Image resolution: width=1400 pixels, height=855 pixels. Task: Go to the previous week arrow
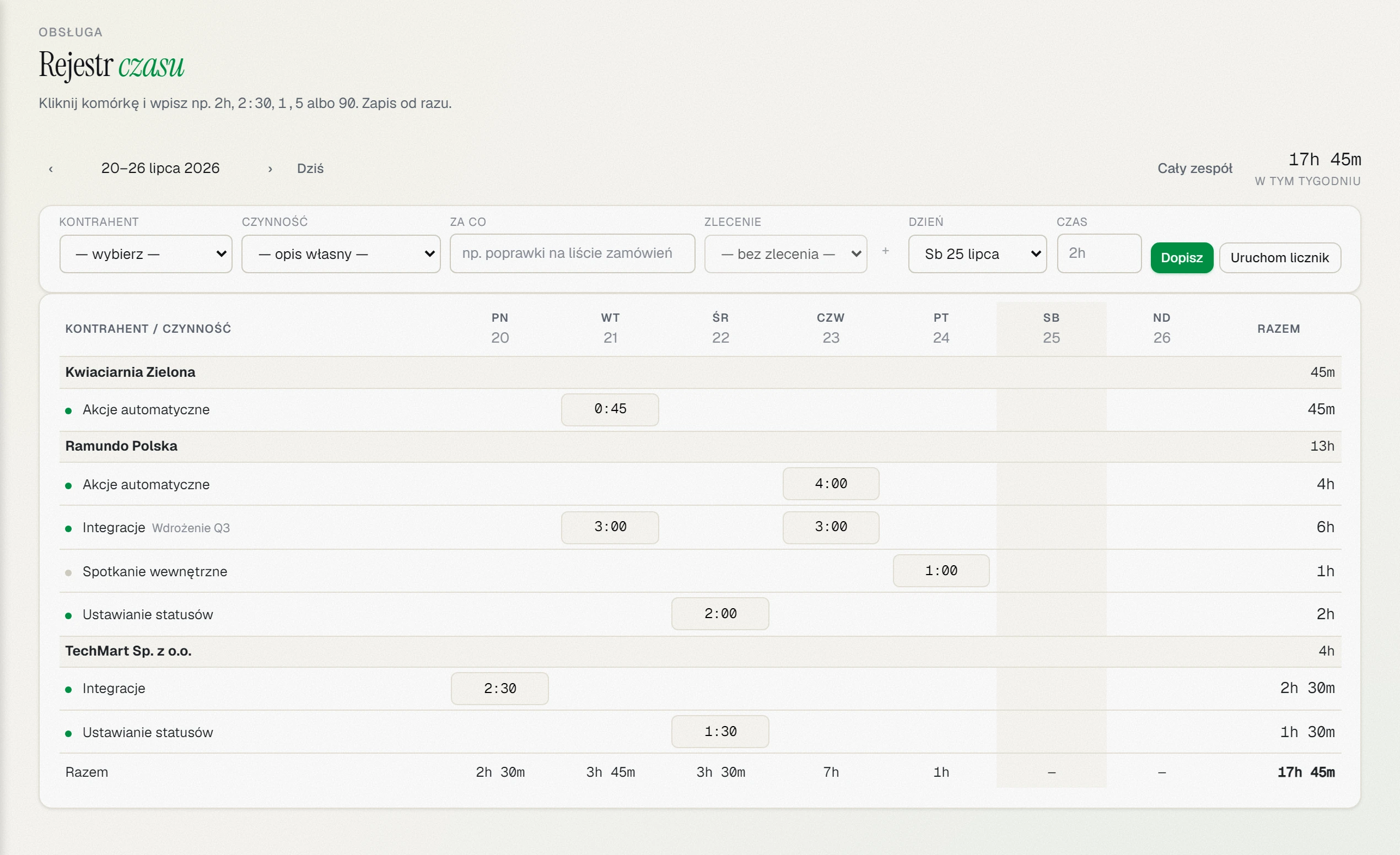(51, 169)
